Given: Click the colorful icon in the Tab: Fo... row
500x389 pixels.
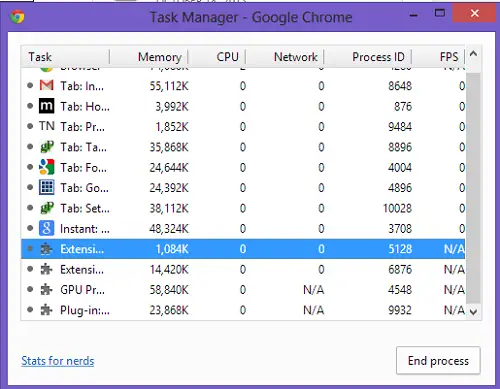Looking at the screenshot, I should click(46, 167).
